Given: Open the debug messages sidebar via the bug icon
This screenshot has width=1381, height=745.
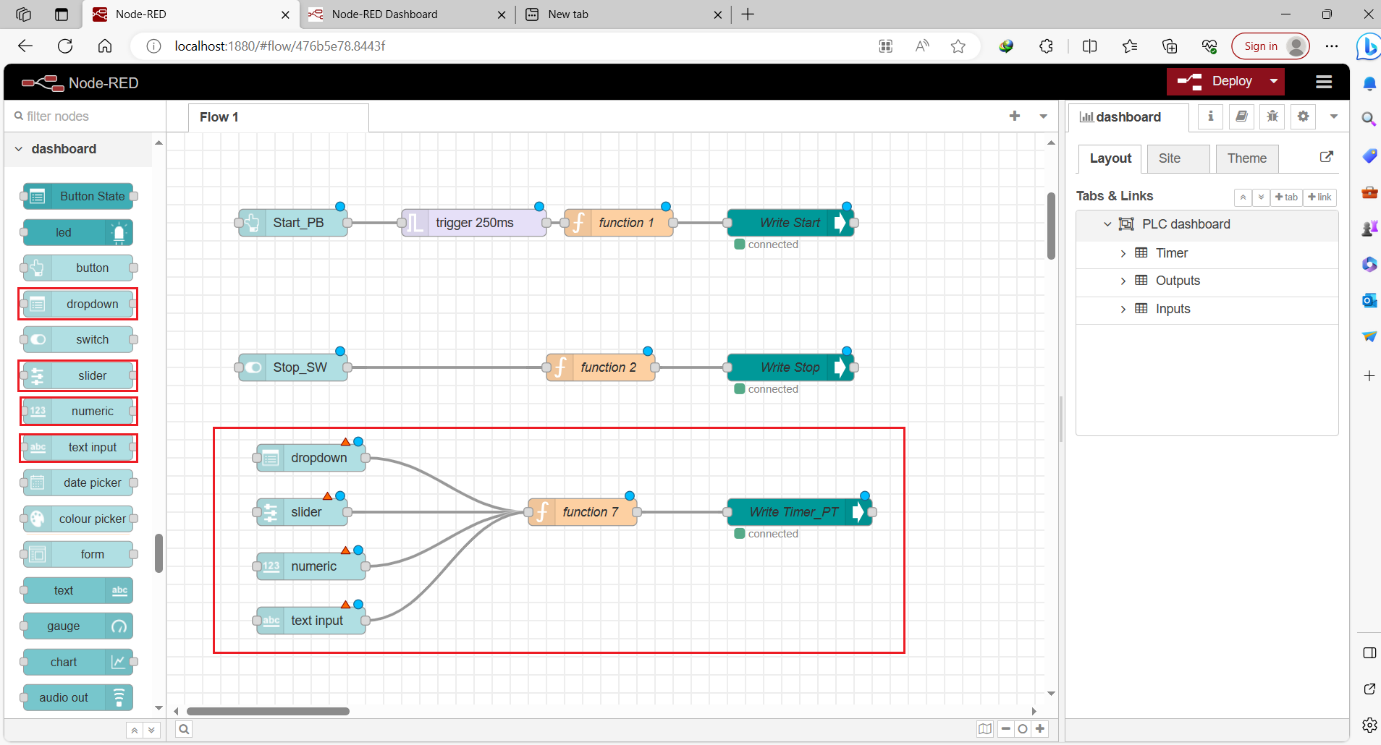Looking at the screenshot, I should [1272, 117].
